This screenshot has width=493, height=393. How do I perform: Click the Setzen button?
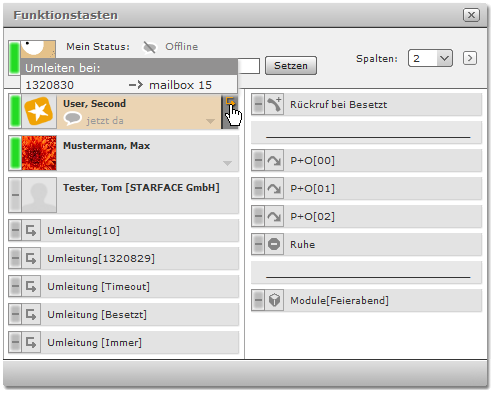[x=291, y=66]
